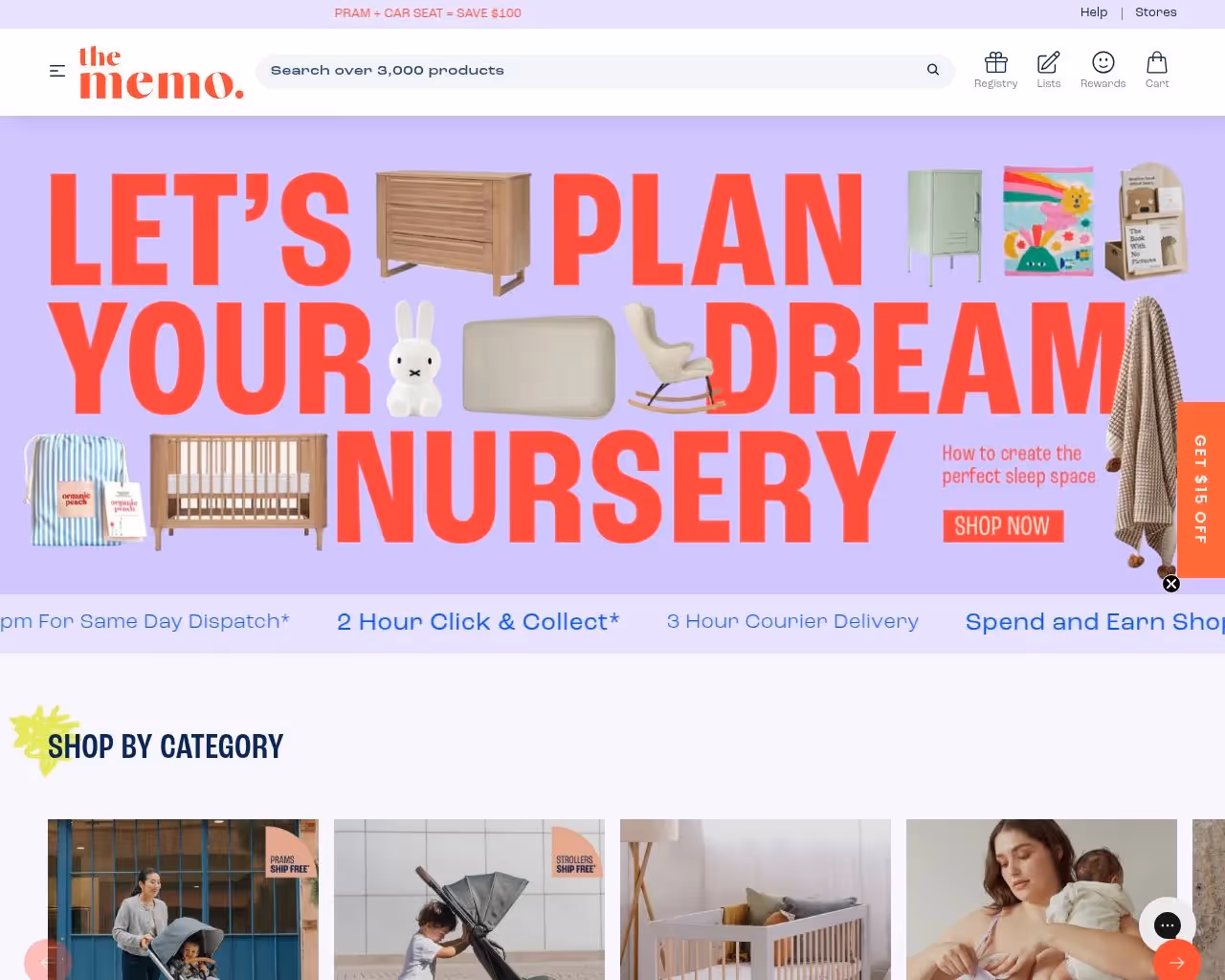
Task: Click the memo. logo
Action: click(x=161, y=73)
